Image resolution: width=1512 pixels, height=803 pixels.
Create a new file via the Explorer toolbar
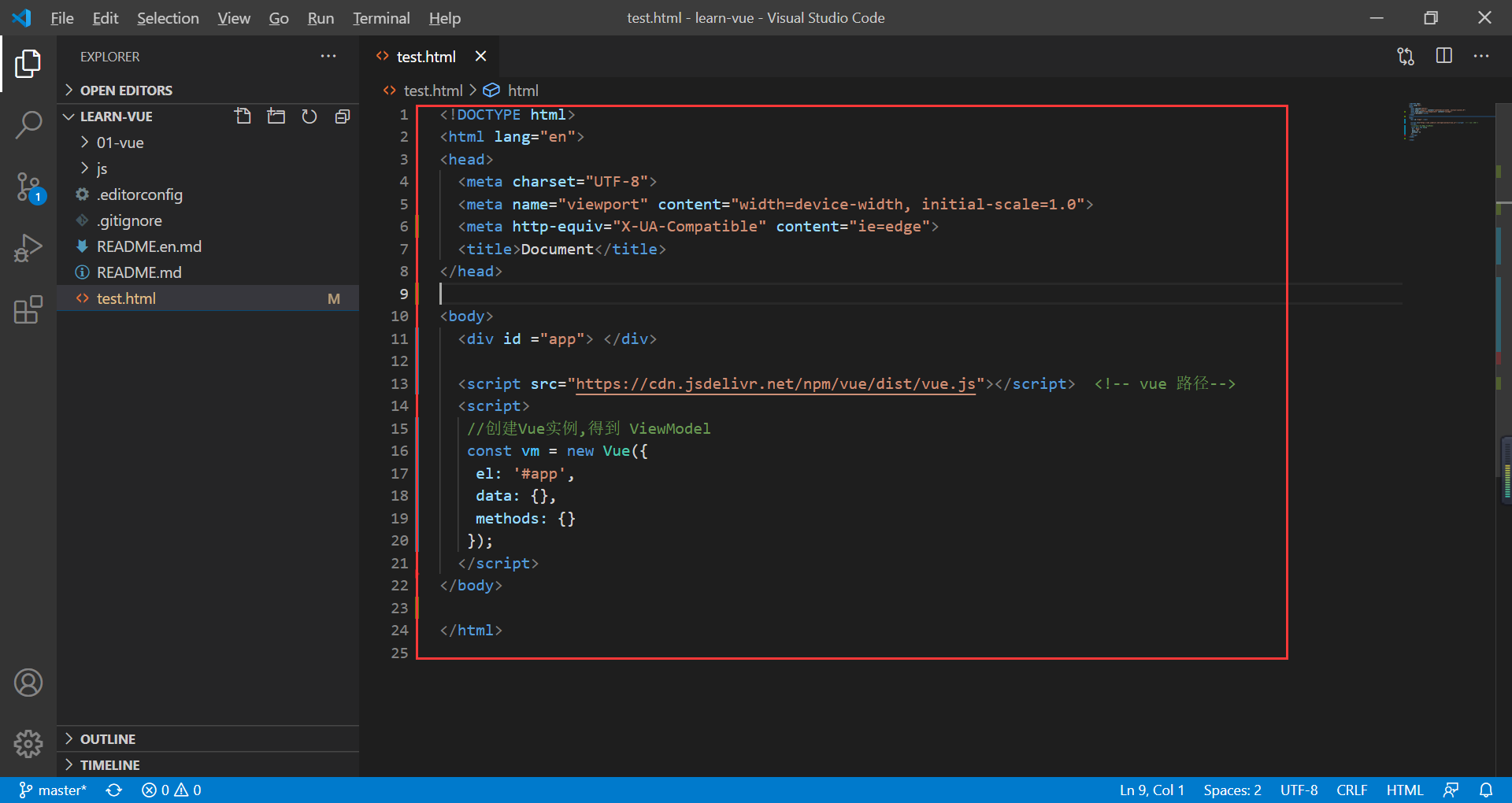[x=242, y=116]
